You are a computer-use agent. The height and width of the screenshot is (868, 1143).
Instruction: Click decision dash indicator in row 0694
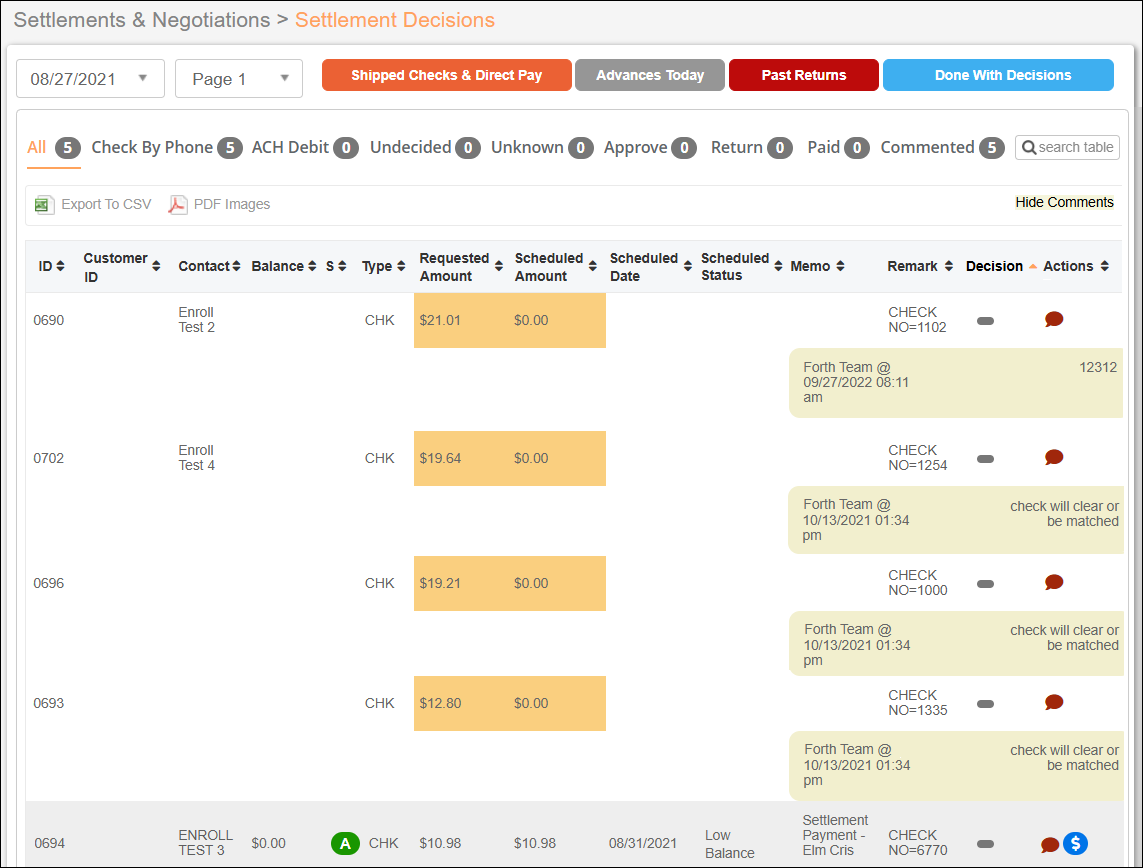(986, 844)
